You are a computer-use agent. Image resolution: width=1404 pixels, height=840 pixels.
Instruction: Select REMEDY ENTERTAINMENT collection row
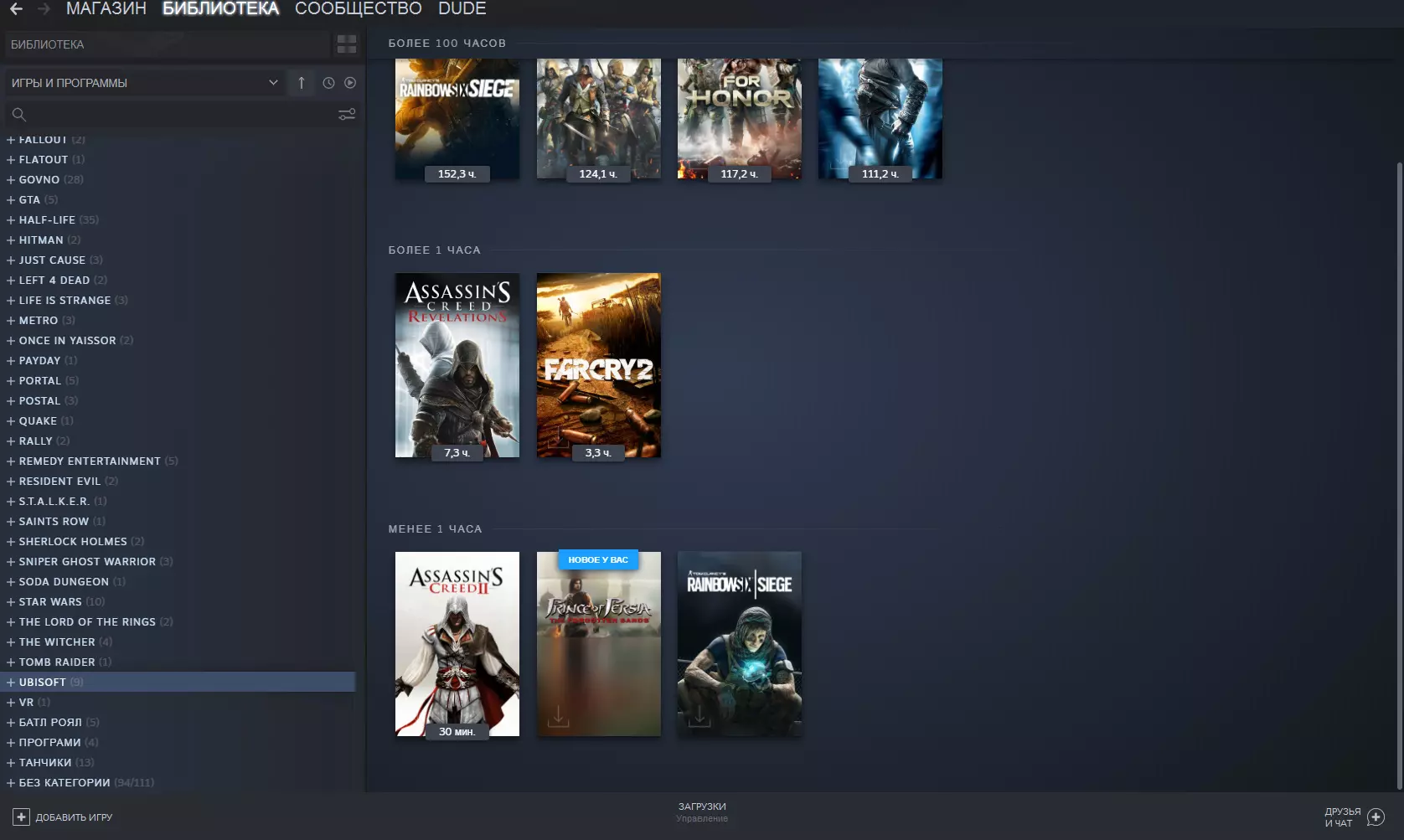[178, 461]
